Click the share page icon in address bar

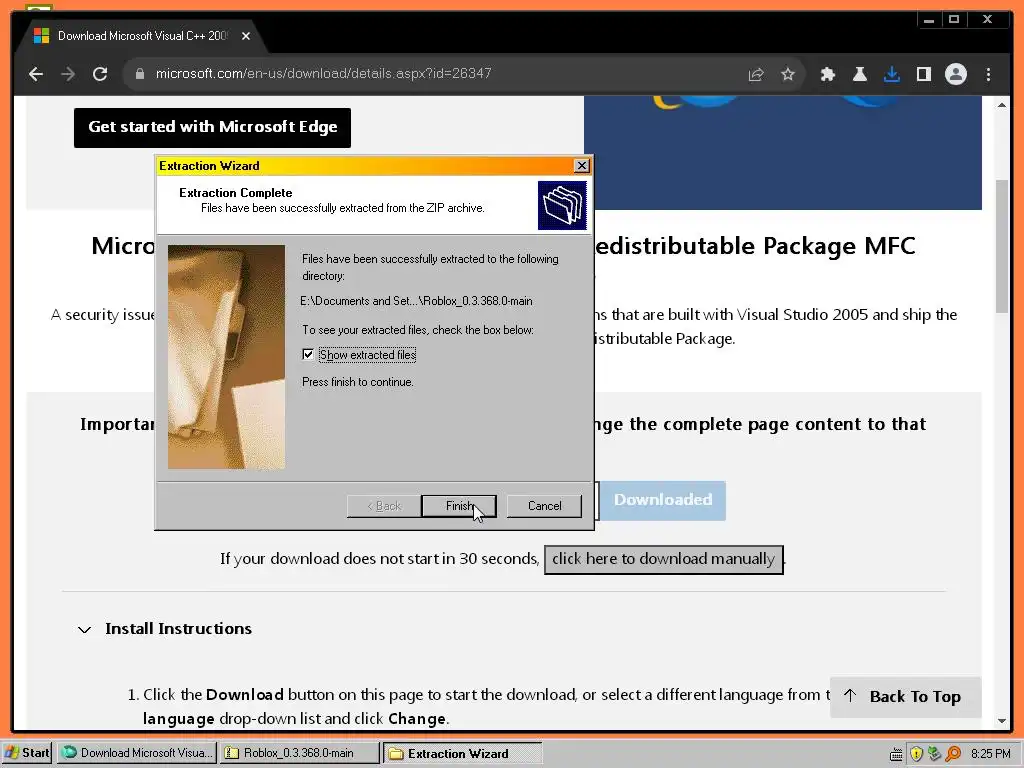[756, 74]
